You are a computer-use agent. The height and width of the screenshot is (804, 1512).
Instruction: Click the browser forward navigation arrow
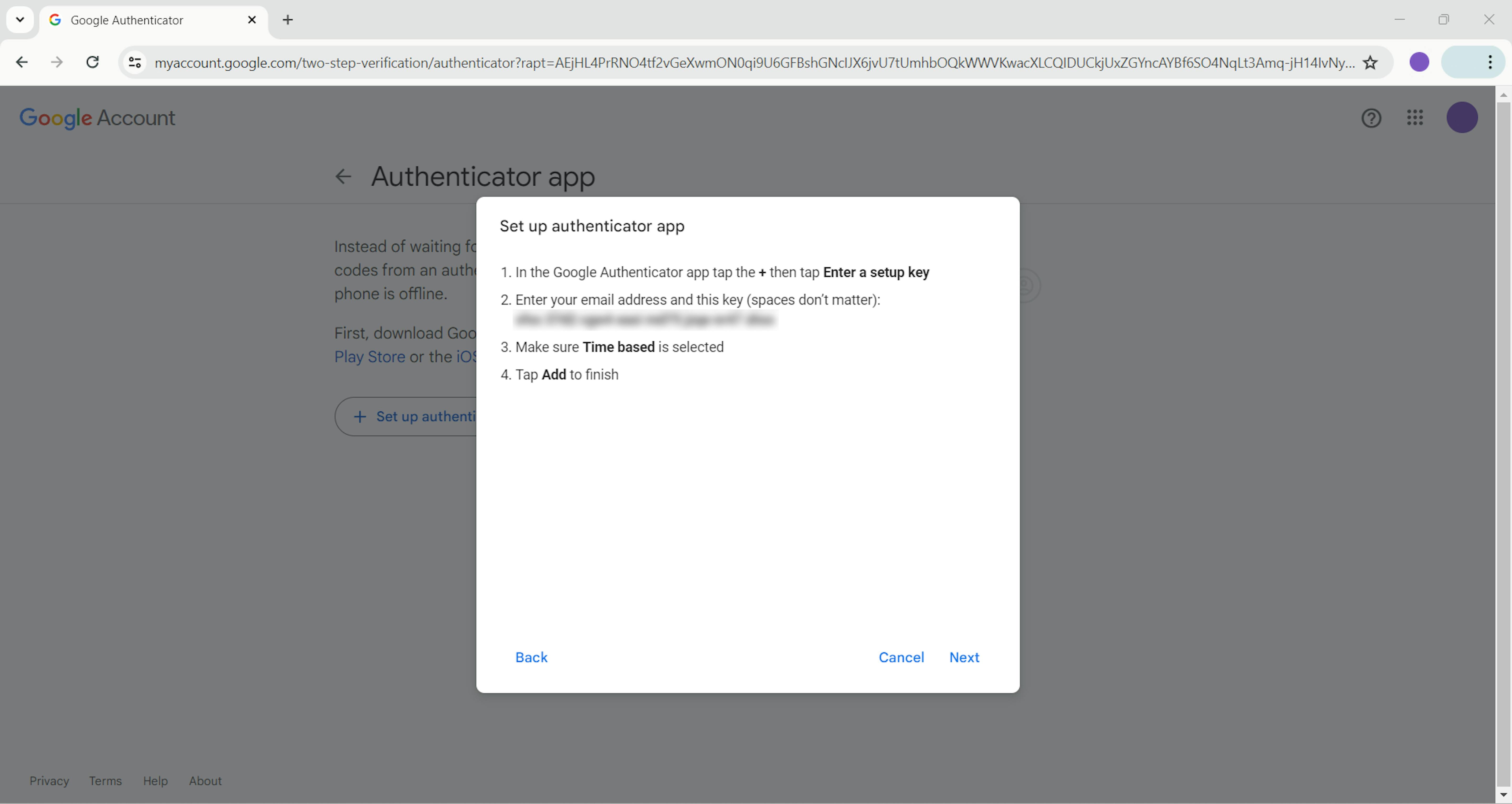57,62
